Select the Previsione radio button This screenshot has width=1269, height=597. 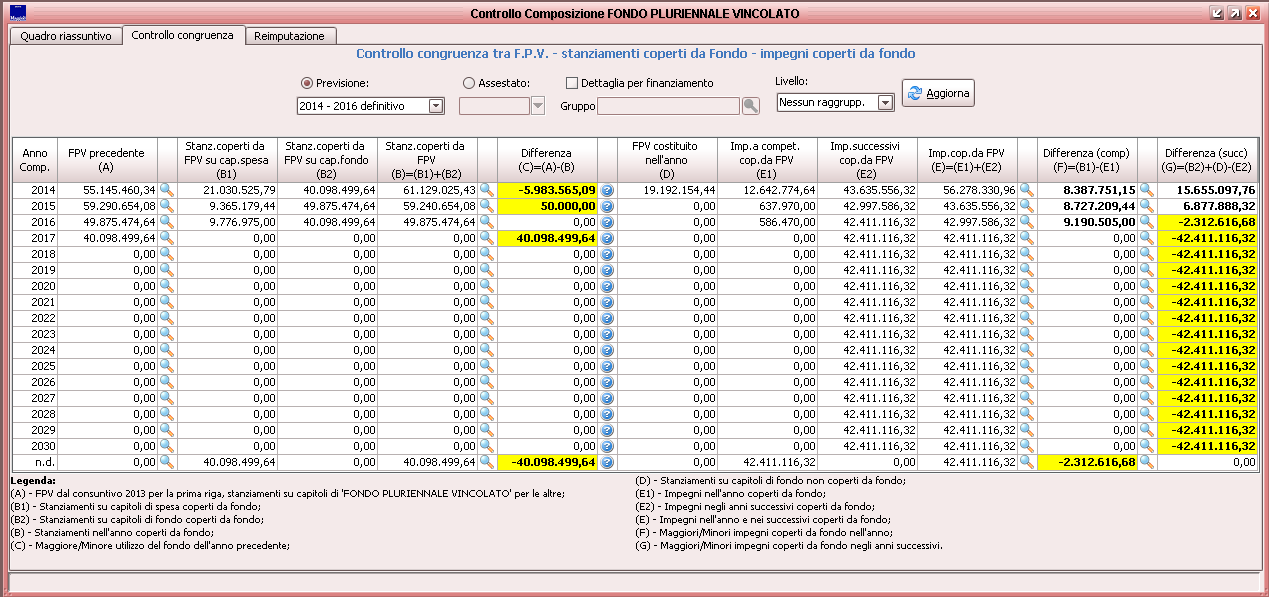pyautogui.click(x=307, y=83)
